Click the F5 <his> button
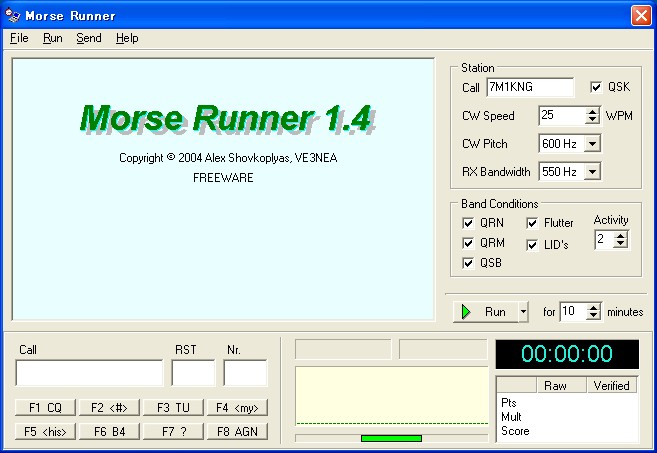 (x=45, y=432)
